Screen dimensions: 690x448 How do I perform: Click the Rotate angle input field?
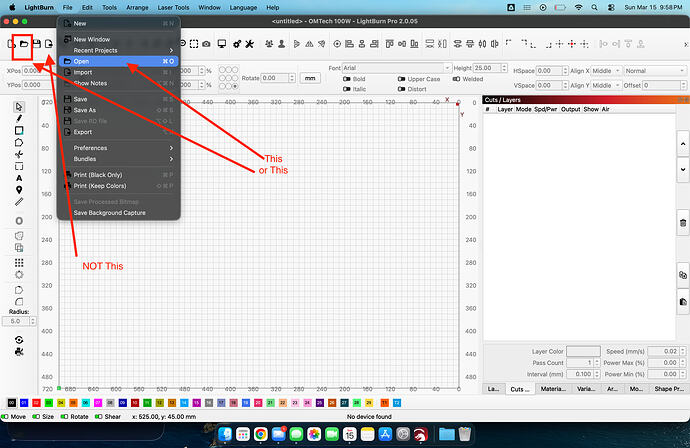pyautogui.click(x=275, y=78)
